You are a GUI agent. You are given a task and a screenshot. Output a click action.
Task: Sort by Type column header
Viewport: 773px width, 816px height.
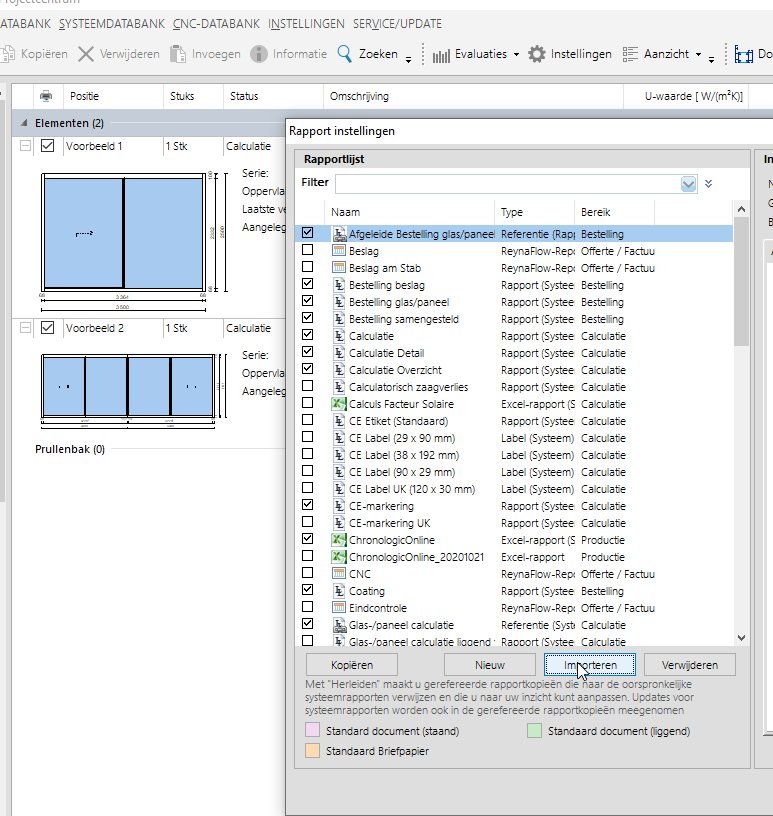click(x=535, y=212)
